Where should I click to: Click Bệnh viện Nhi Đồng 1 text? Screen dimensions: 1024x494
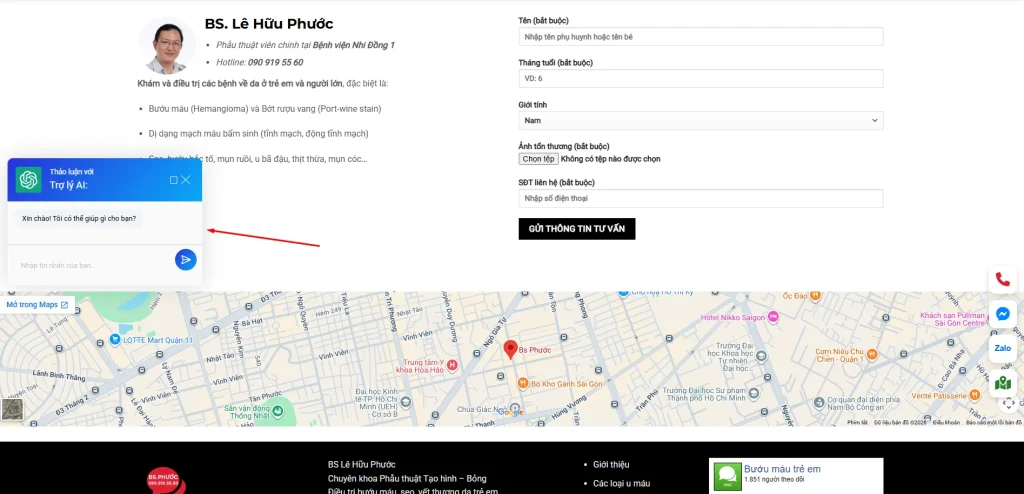[x=354, y=45]
